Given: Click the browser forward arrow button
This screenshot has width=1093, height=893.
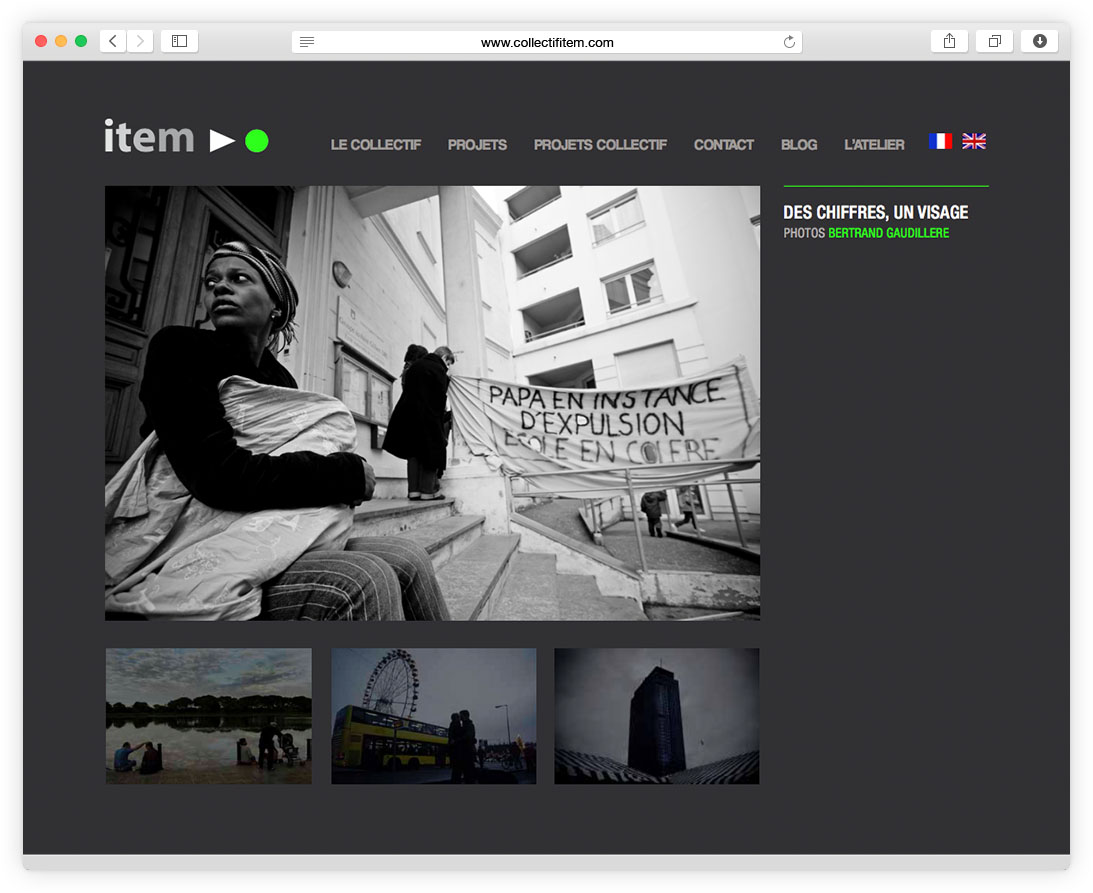Looking at the screenshot, I should [140, 41].
